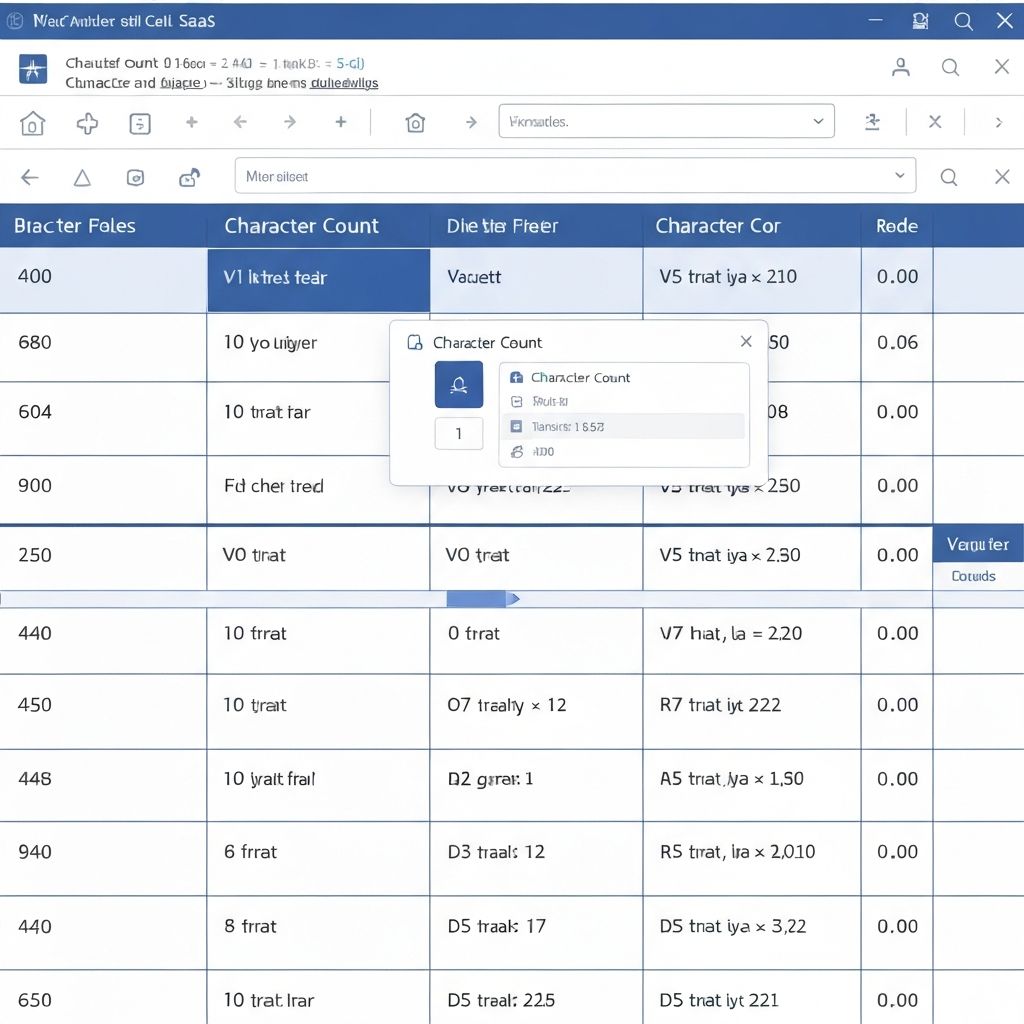Click the blue button on the right edge
This screenshot has width=1024, height=1024.
[x=977, y=545]
